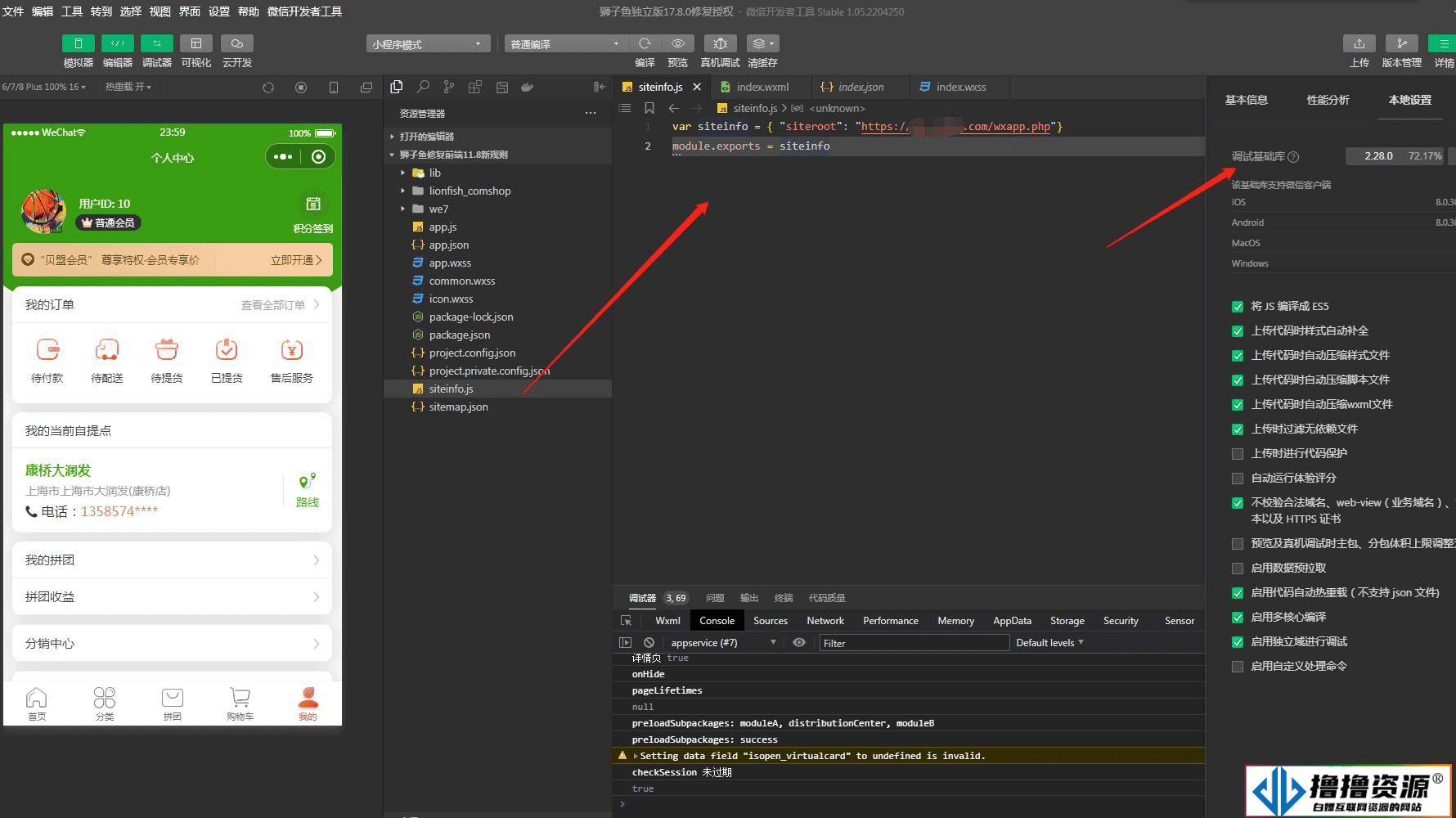Switch to the Sources devtools tab
The height and width of the screenshot is (818, 1456).
771,621
